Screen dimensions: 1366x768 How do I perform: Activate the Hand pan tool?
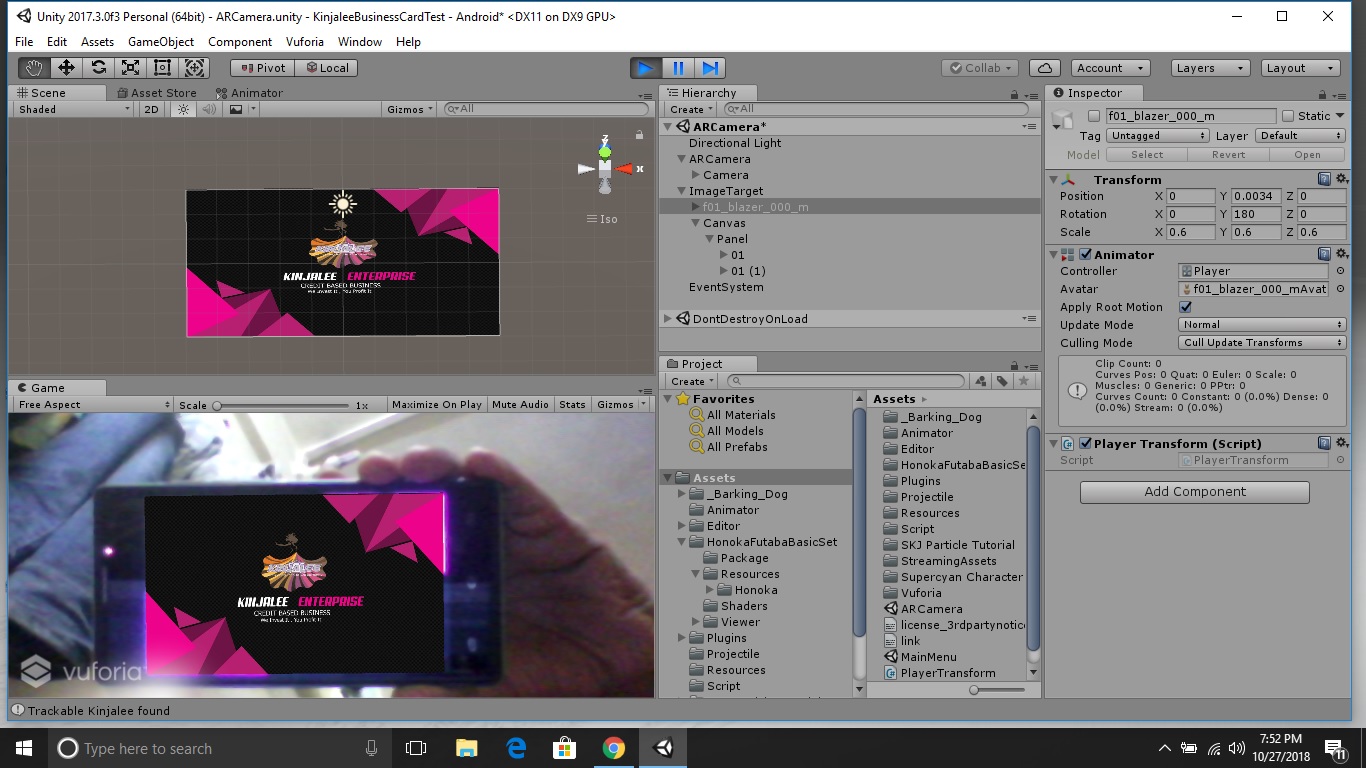33,67
